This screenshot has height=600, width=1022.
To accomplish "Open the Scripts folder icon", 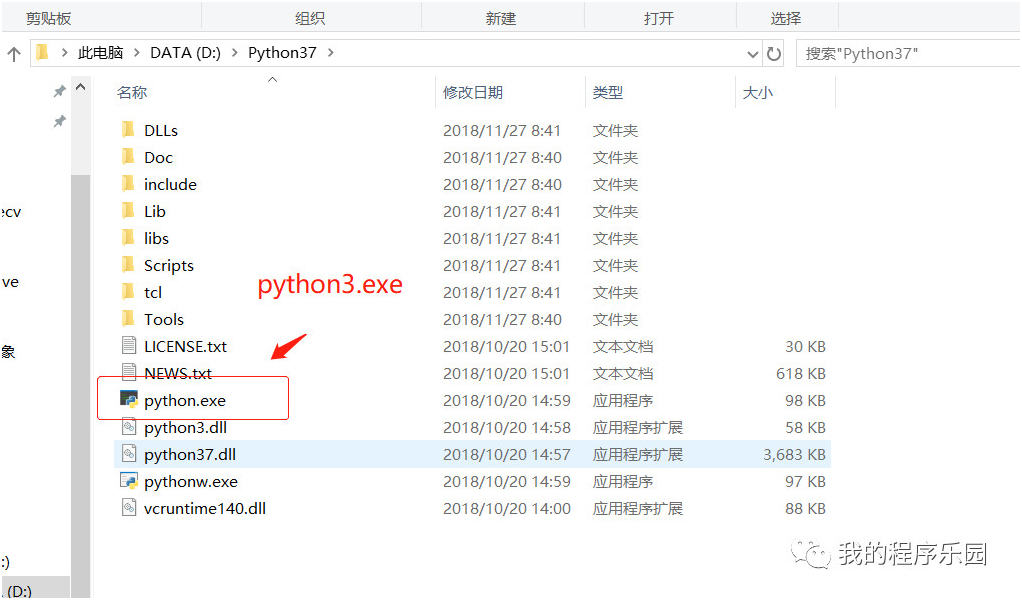I will 128,265.
